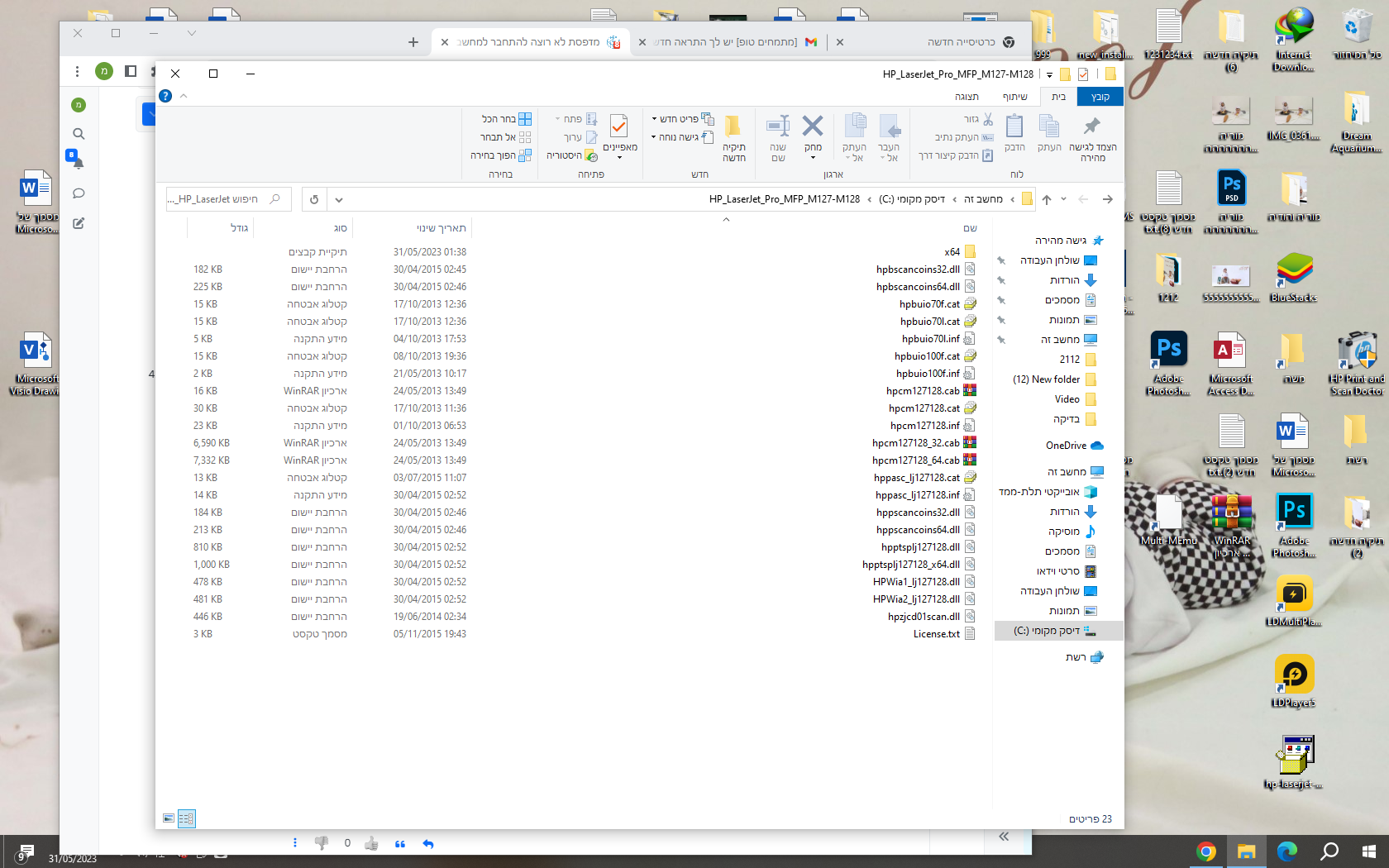The width and height of the screenshot is (1389, 868).
Task: Open the address bar history dropdown
Action: pos(338,199)
